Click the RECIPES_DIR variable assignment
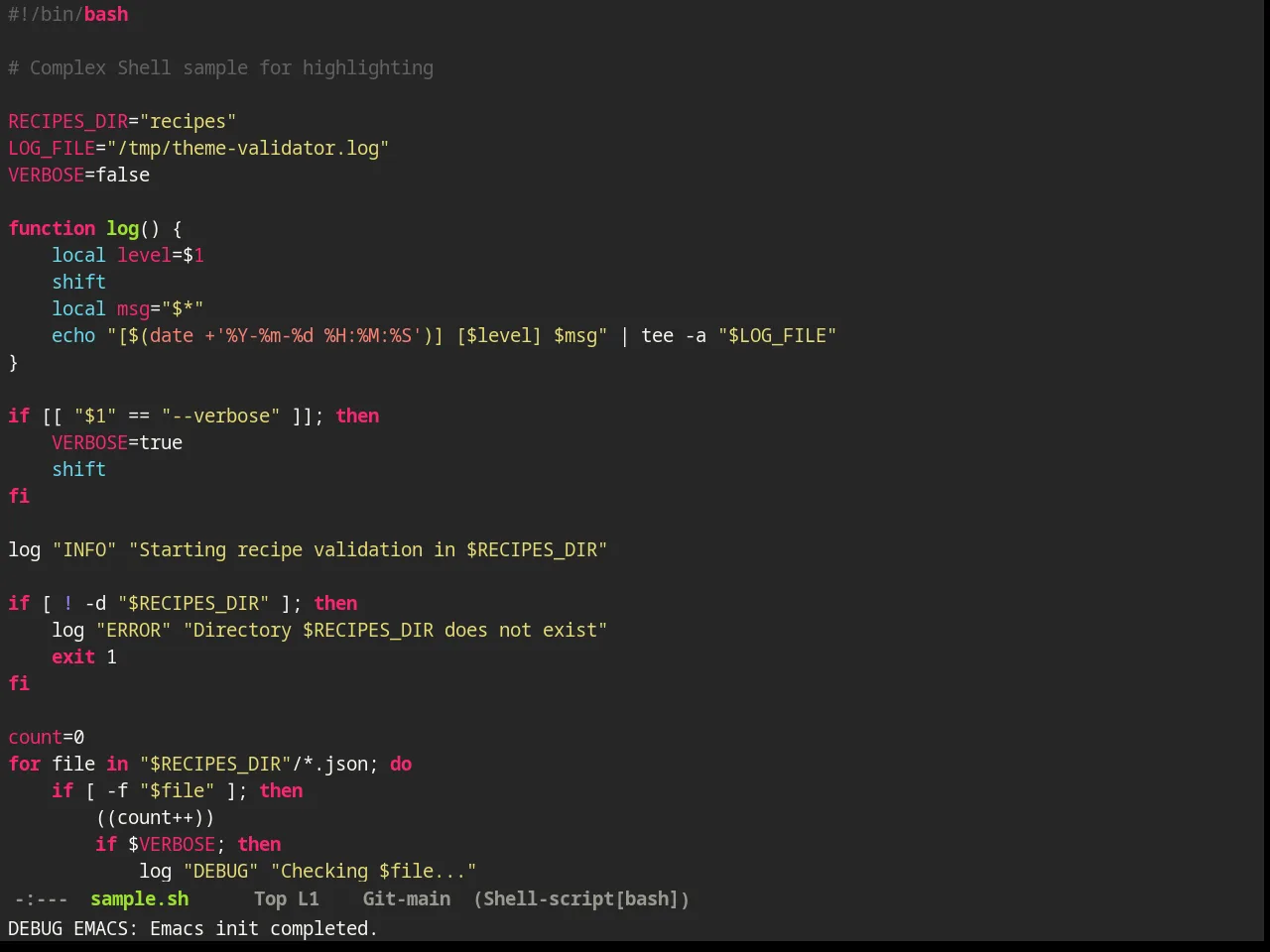 tap(122, 121)
